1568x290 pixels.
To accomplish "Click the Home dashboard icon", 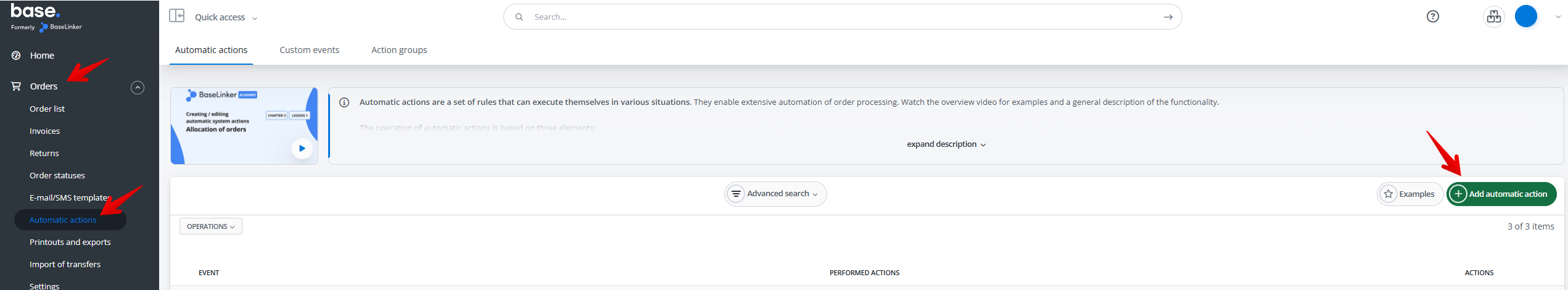I will [x=16, y=56].
